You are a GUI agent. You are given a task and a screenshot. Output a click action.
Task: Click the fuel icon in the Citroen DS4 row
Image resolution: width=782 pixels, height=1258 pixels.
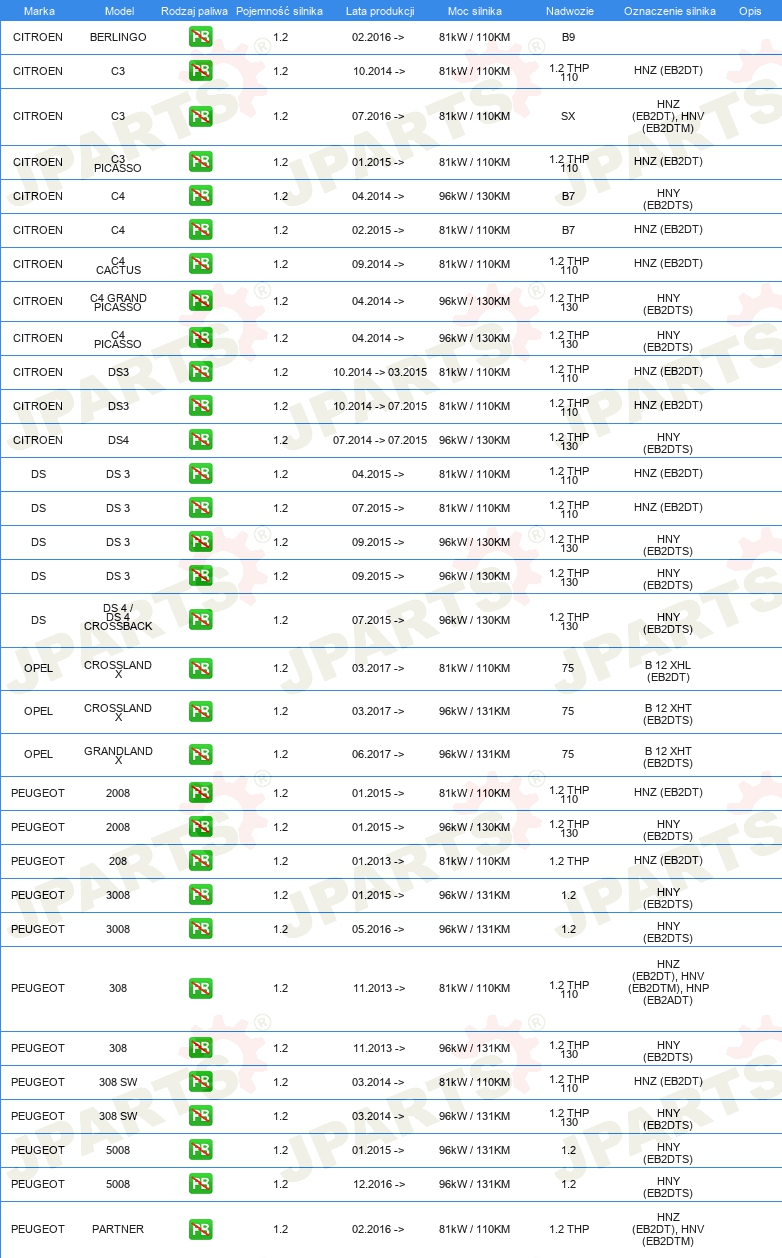click(x=200, y=441)
